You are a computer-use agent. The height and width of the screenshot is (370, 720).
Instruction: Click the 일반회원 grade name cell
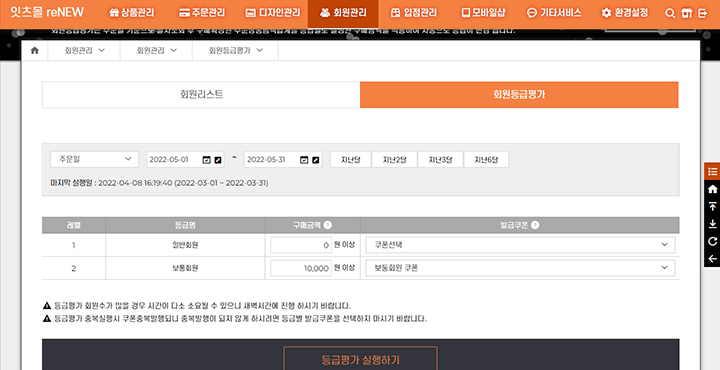[x=185, y=245]
